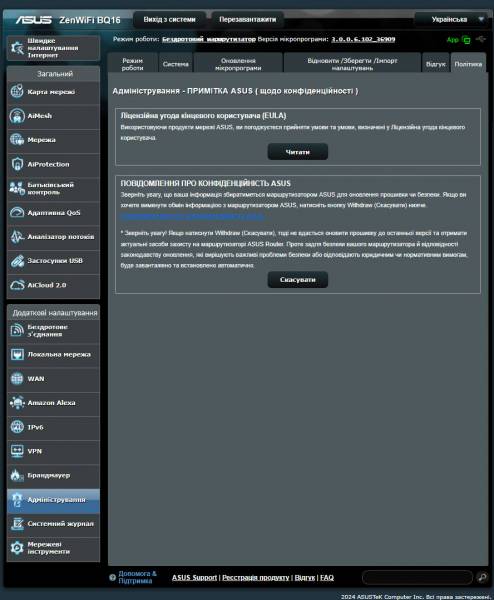This screenshot has width=494, height=600.
Task: Switch to Оновлення мікропрограми tab
Action: pyautogui.click(x=238, y=64)
